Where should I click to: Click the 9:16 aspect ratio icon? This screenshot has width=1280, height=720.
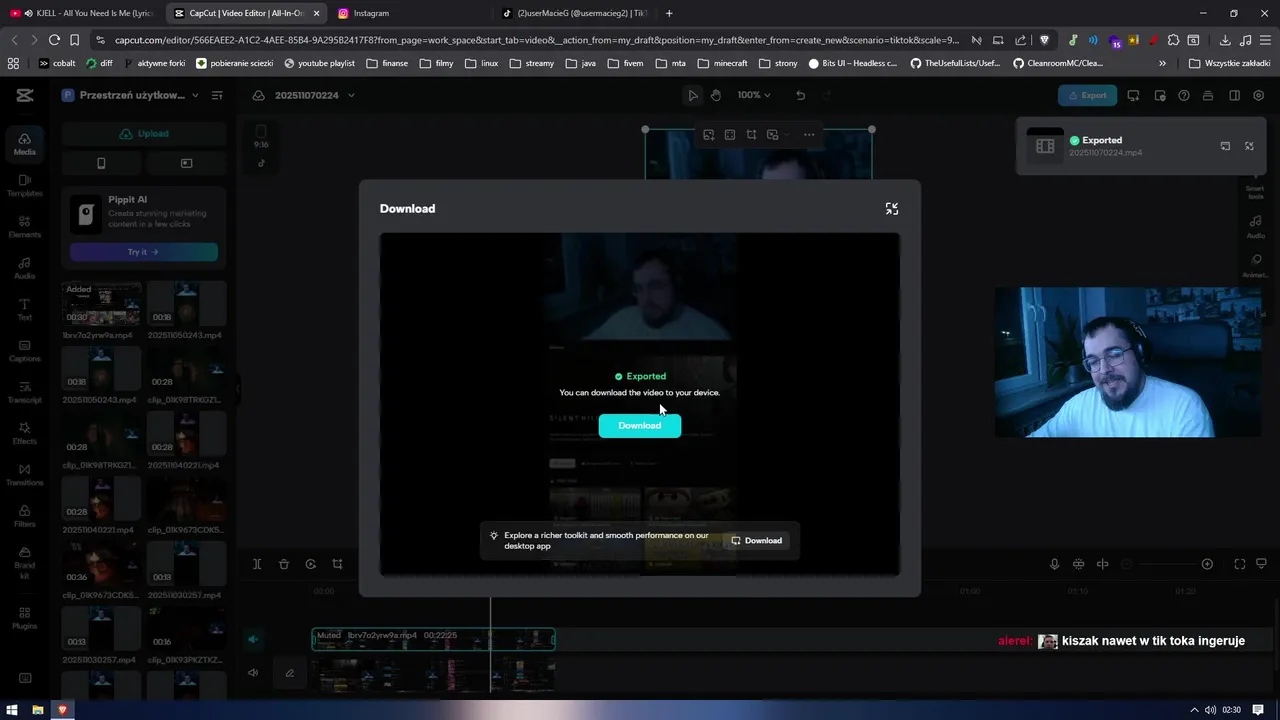tap(261, 138)
